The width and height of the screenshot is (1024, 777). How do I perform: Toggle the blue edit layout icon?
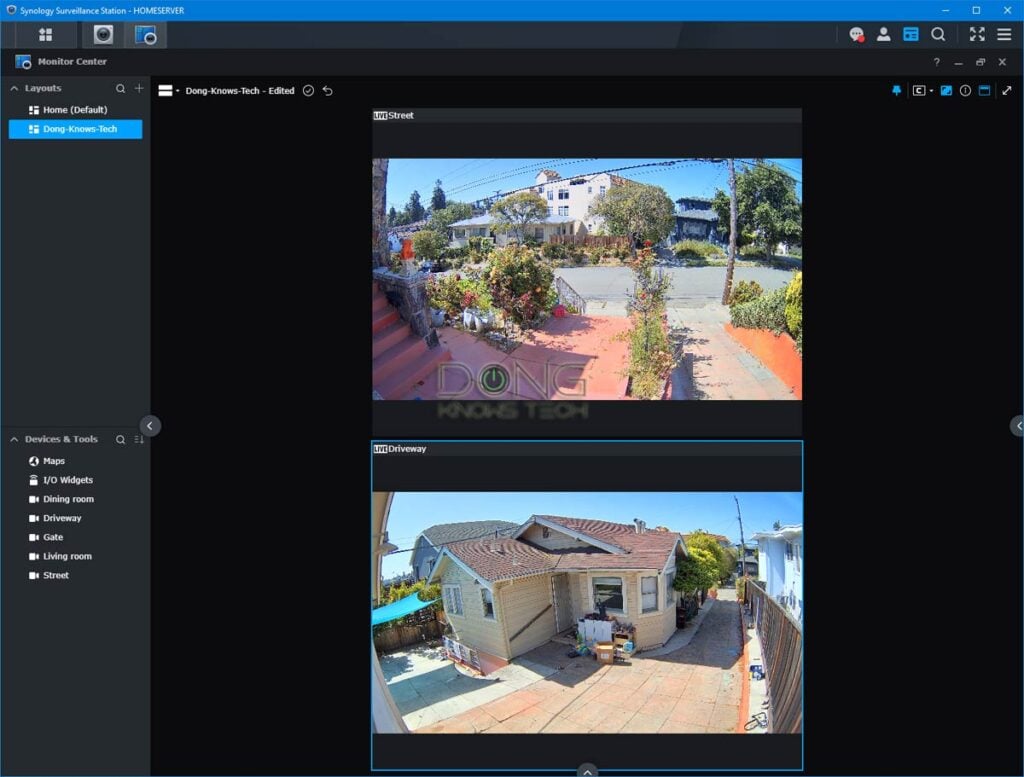click(946, 91)
